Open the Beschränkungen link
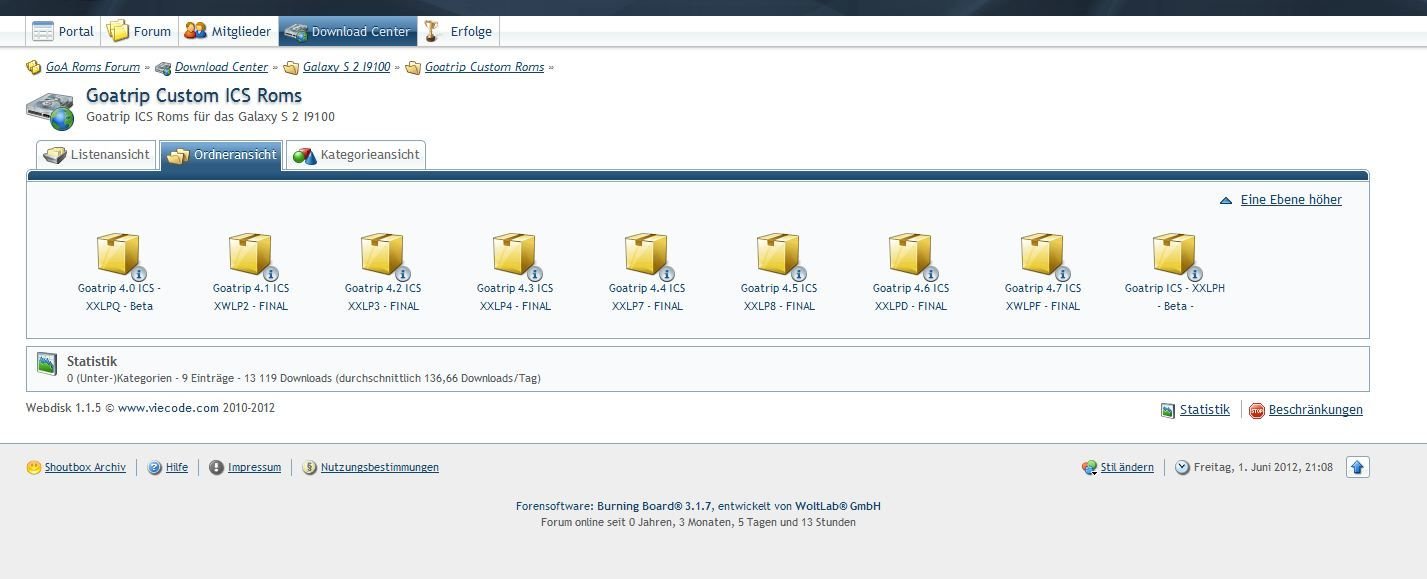Screen dimensions: 1427x579 pyautogui.click(x=1316, y=409)
